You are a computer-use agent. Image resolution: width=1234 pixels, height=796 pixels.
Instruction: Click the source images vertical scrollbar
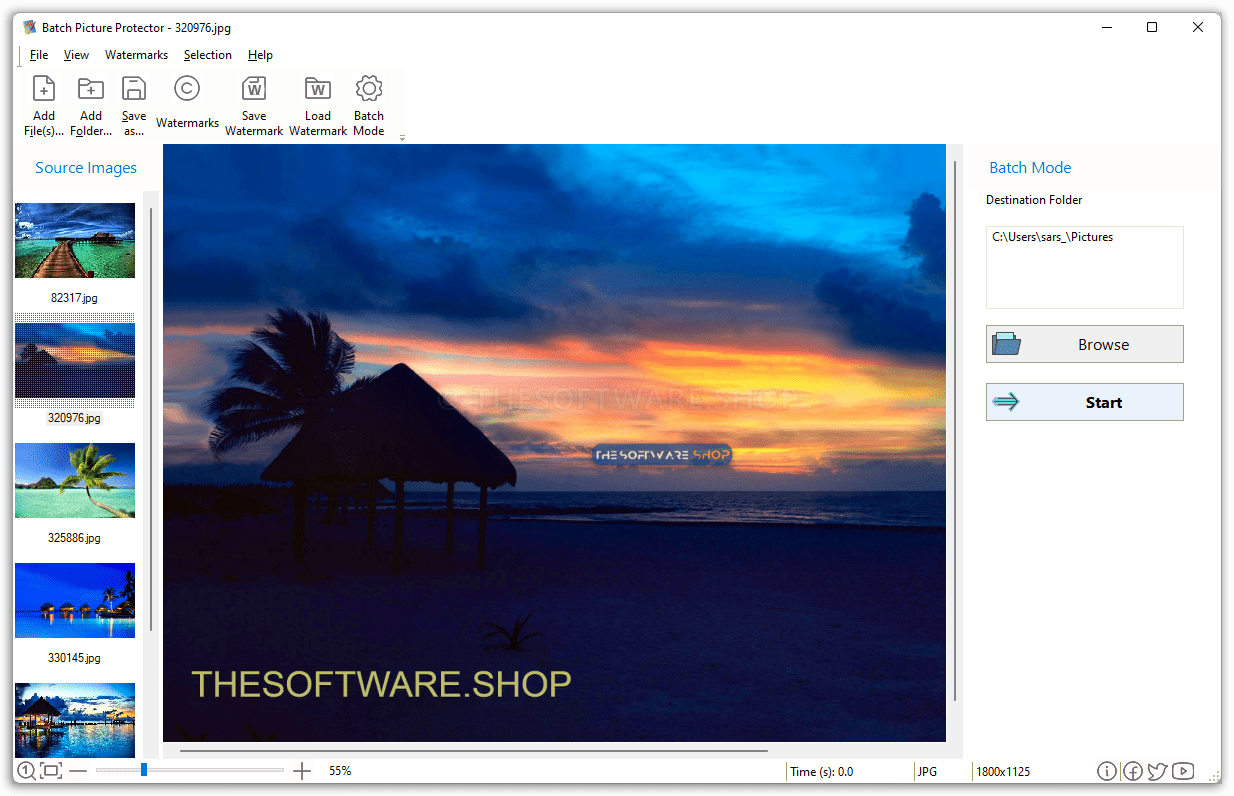click(151, 419)
